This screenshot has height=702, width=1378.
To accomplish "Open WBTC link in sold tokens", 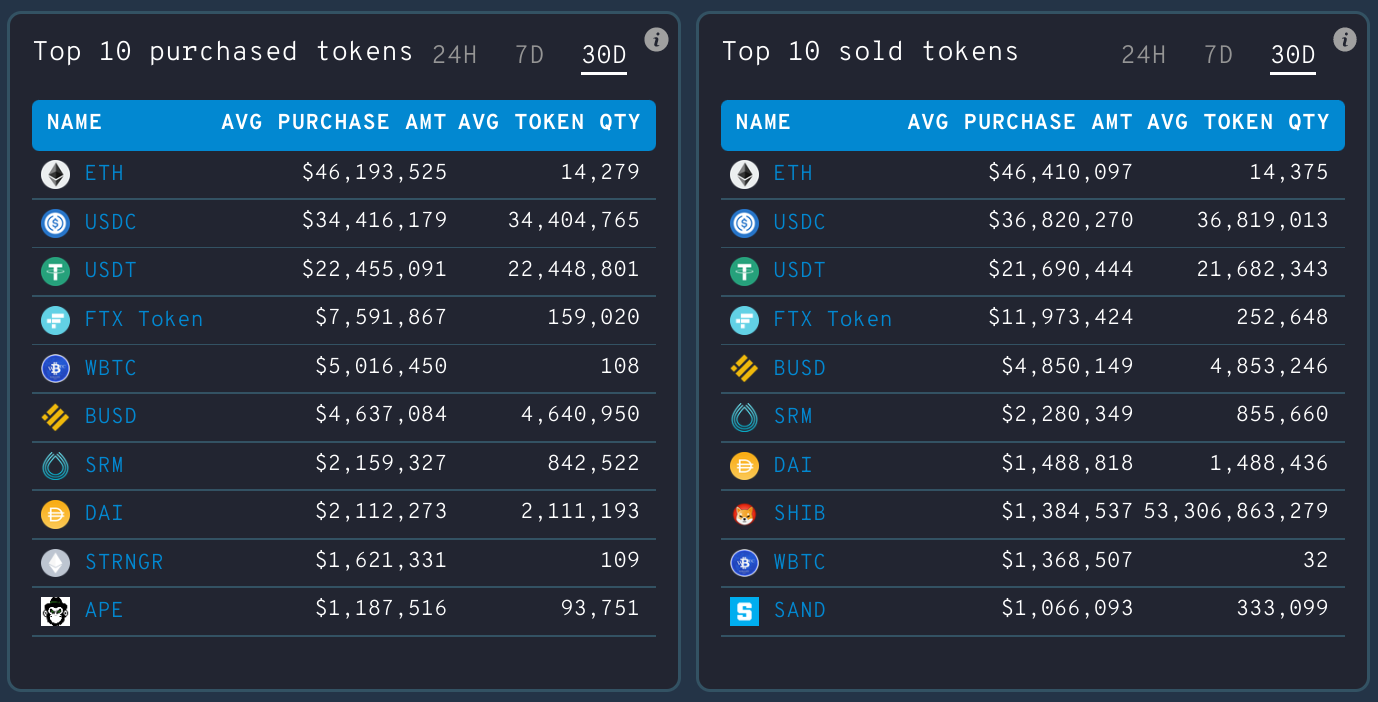I will pyautogui.click(x=800, y=562).
